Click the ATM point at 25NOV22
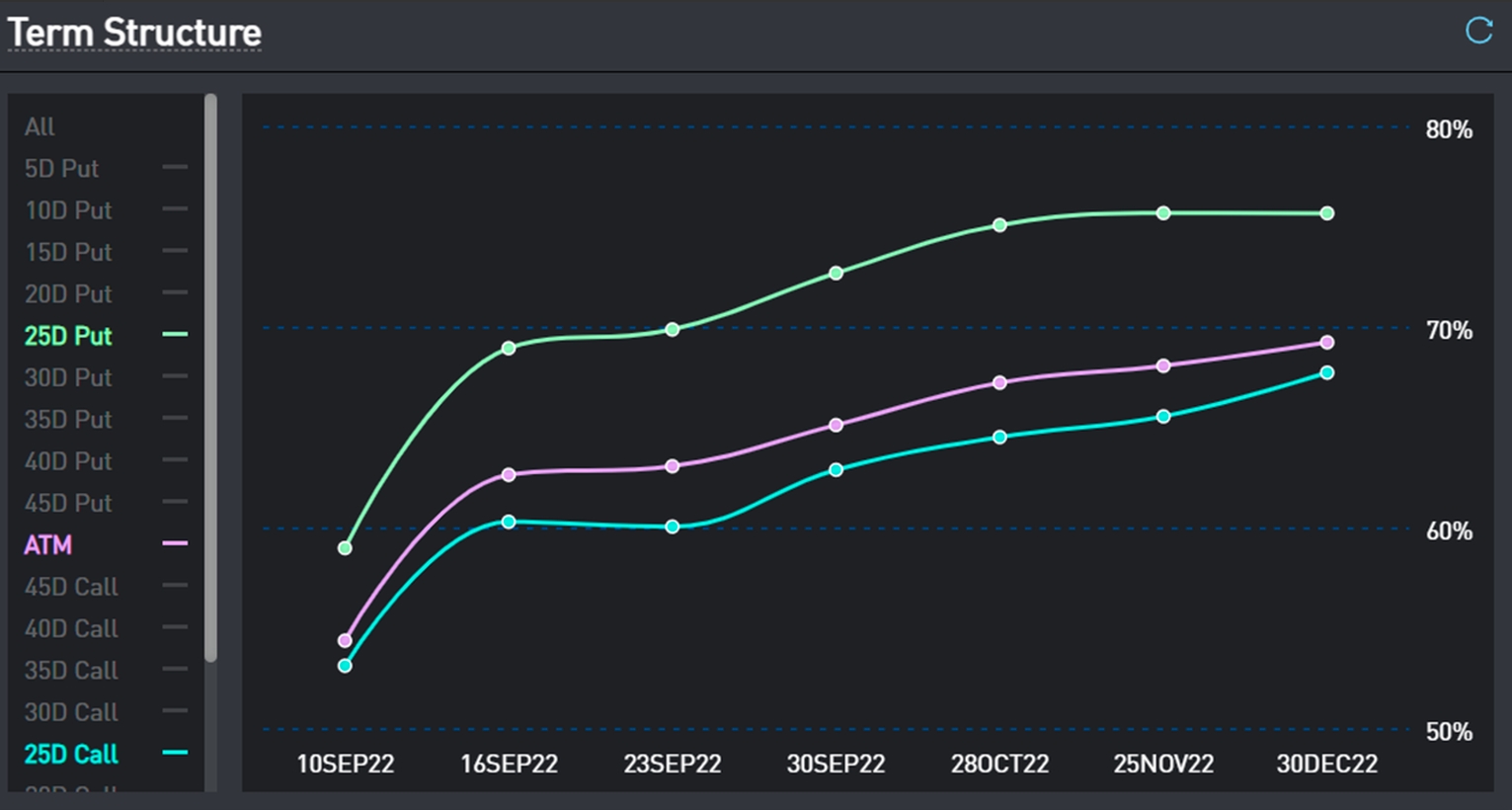Image resolution: width=1512 pixels, height=810 pixels. click(1163, 365)
